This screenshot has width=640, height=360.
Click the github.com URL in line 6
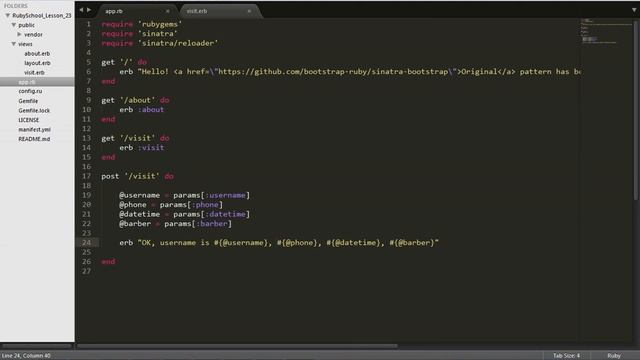[333, 71]
